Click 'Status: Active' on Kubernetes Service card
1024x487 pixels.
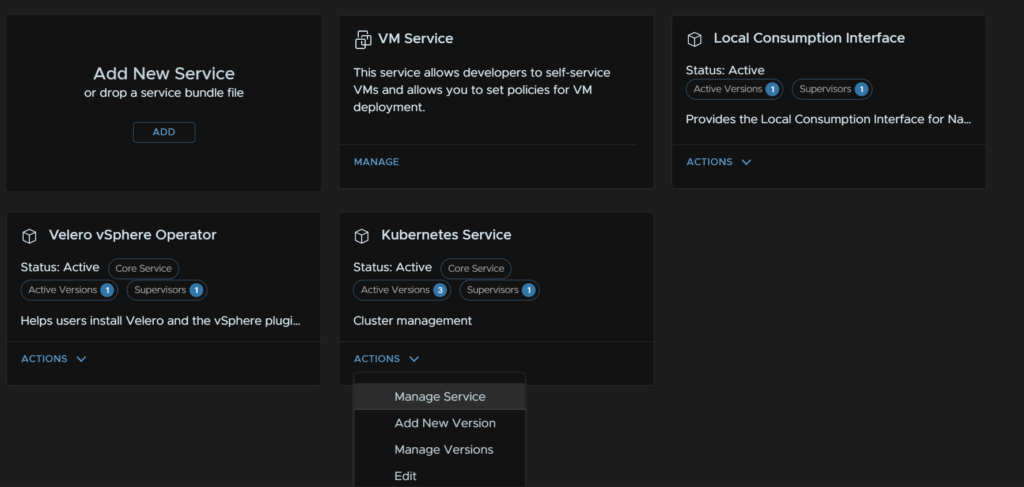[392, 268]
